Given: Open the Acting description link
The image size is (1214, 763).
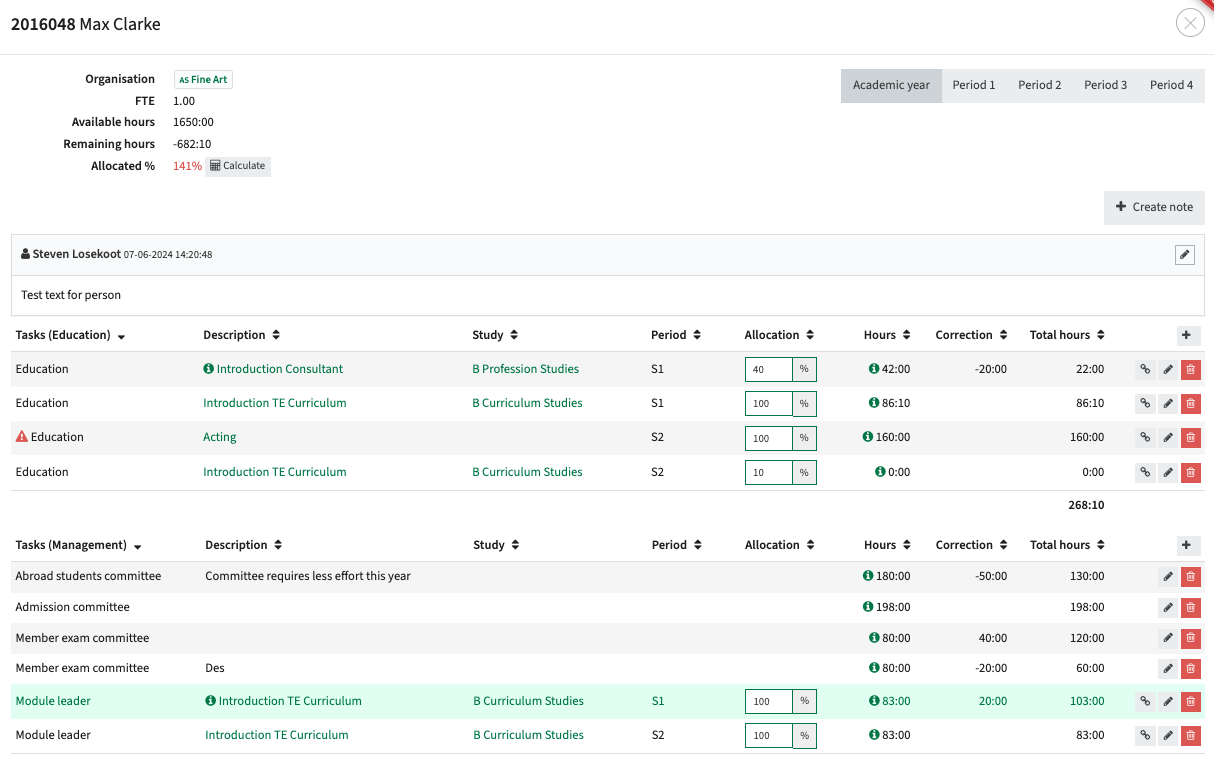Looking at the screenshot, I should click(220, 437).
